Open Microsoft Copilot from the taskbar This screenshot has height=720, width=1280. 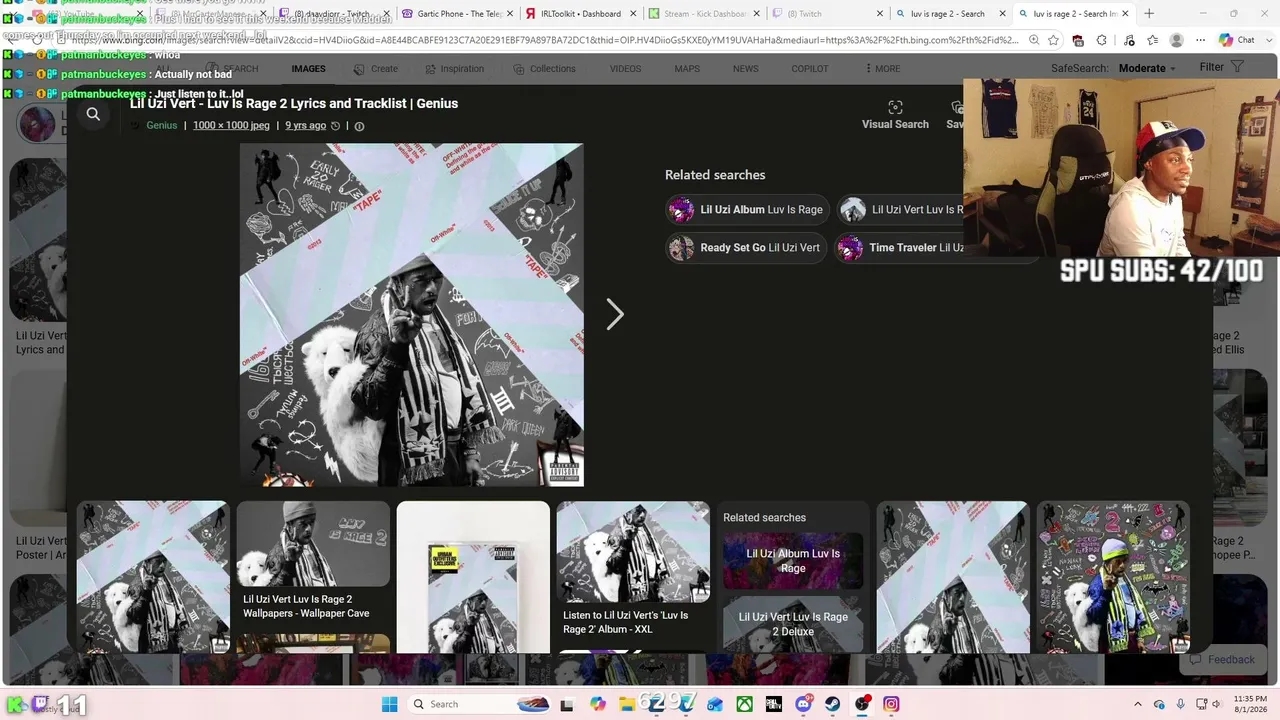[x=598, y=704]
